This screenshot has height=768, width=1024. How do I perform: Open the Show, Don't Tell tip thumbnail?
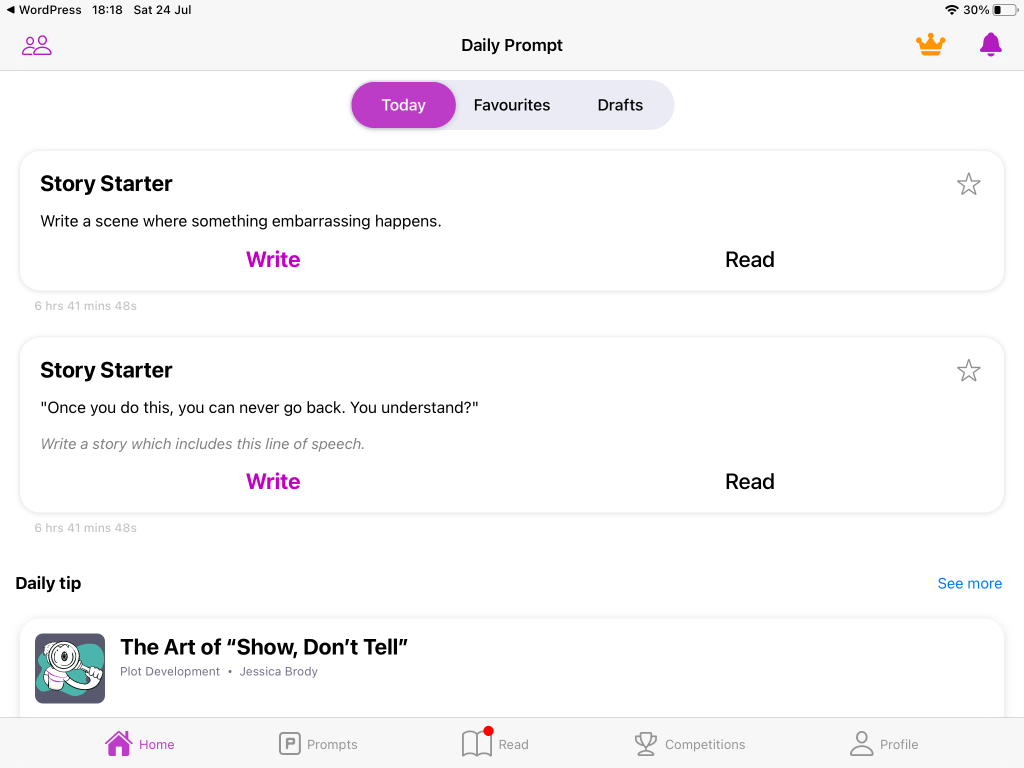pos(70,668)
